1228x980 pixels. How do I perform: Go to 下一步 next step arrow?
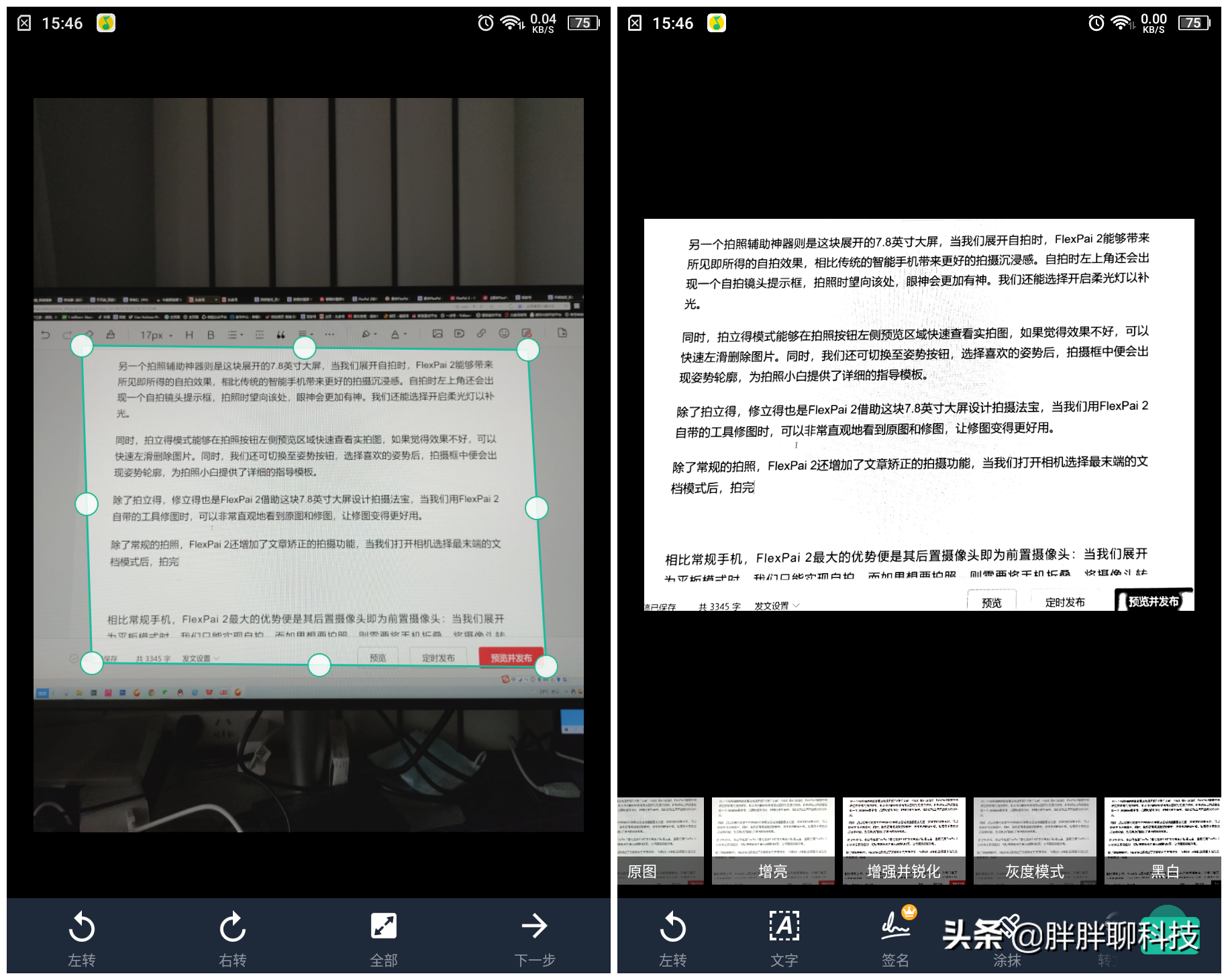tap(535, 938)
